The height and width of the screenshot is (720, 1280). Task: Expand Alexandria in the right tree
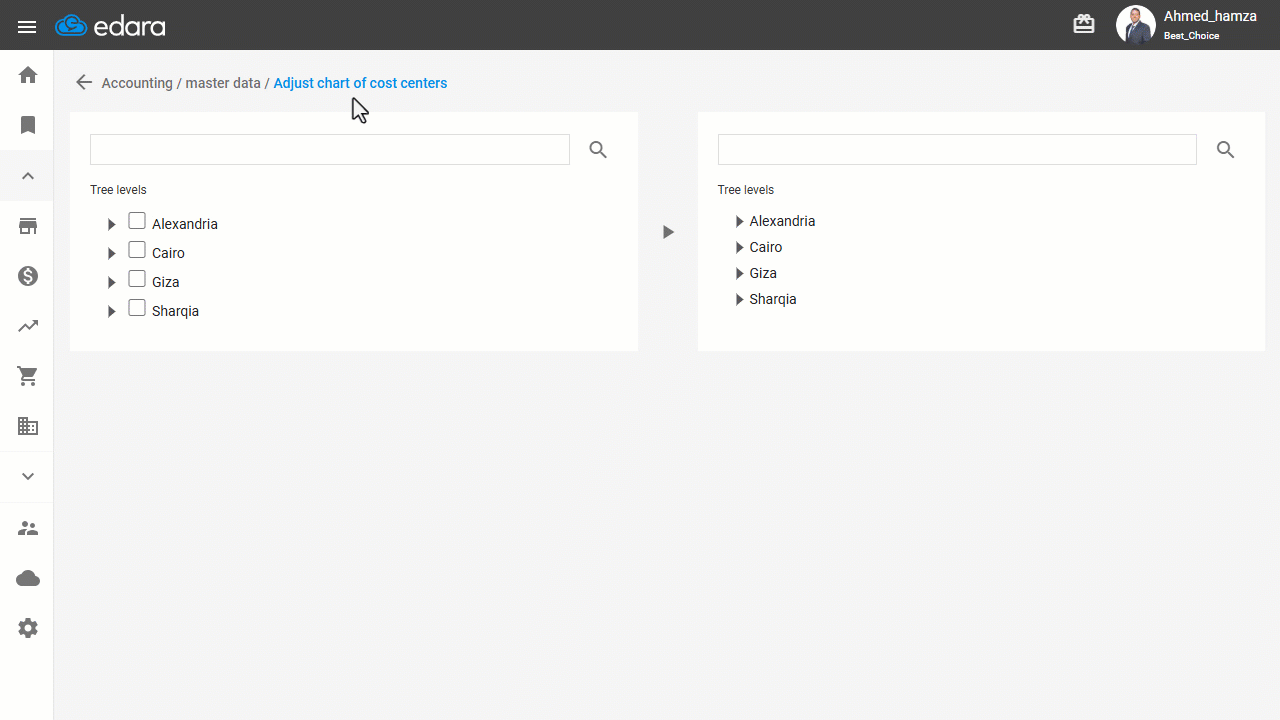pos(740,222)
